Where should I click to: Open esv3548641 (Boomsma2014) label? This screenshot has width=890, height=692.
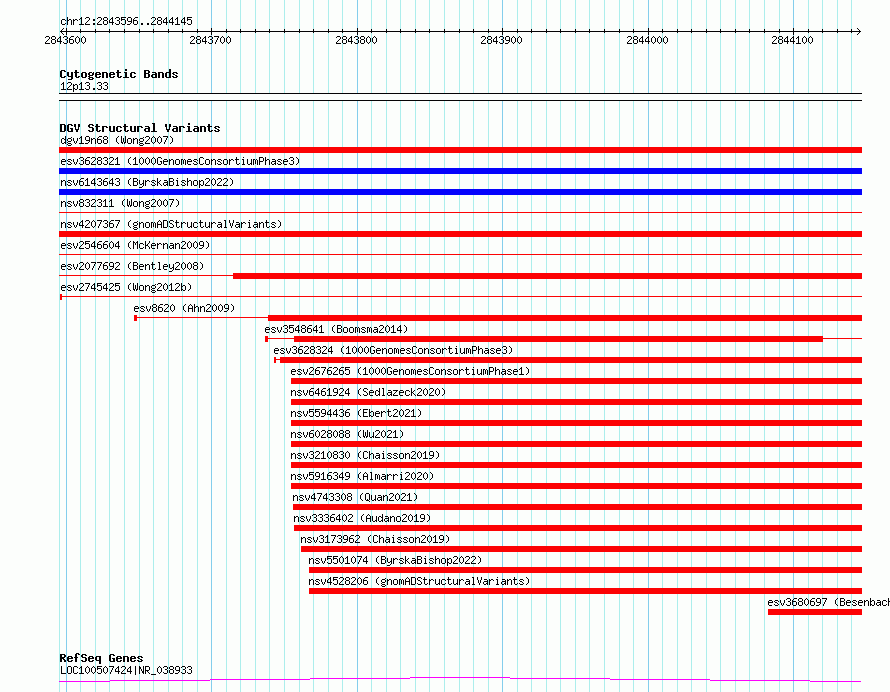point(336,329)
